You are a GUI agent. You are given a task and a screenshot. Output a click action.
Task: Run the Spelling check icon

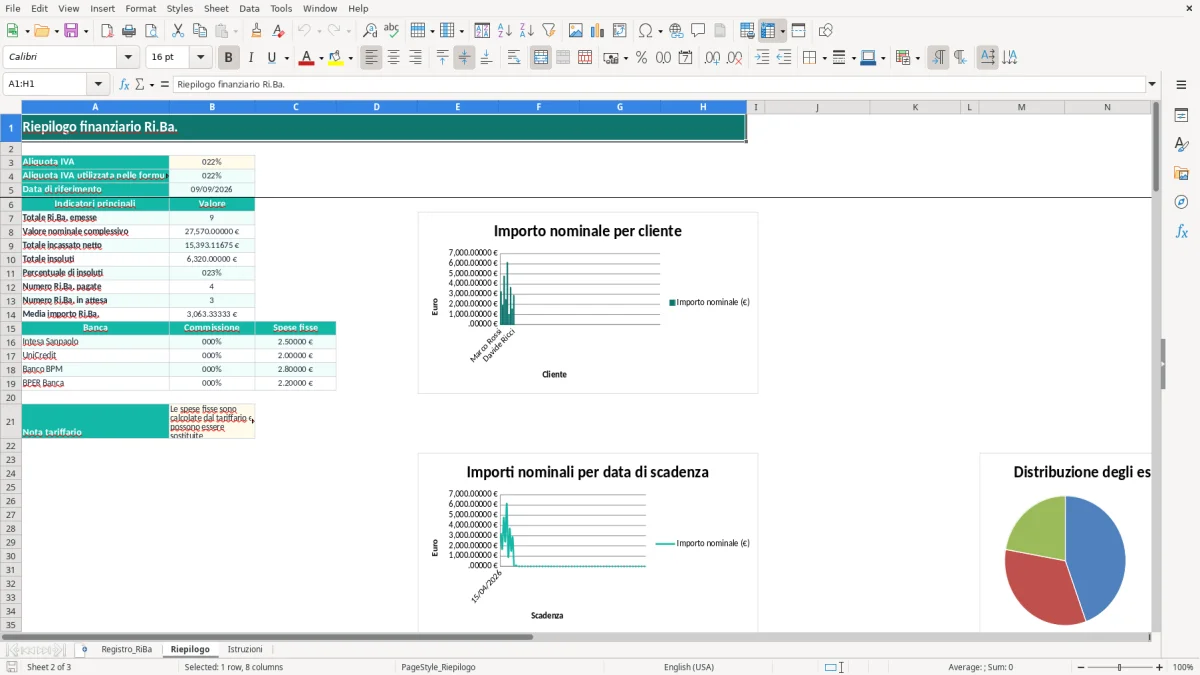[392, 31]
